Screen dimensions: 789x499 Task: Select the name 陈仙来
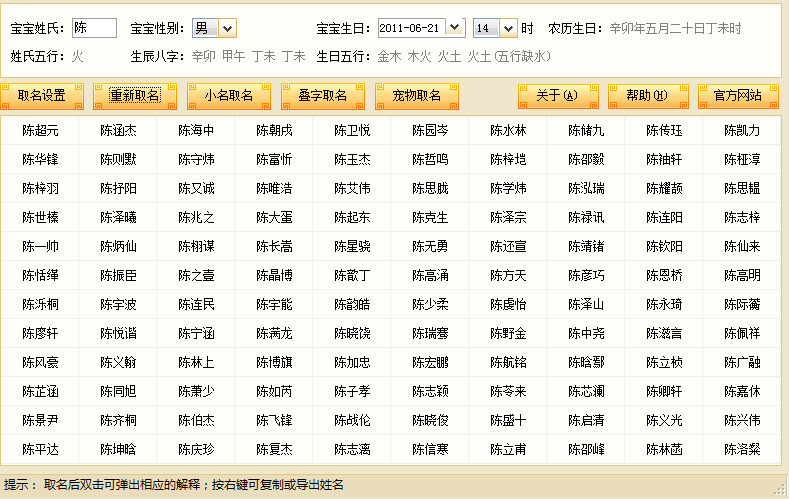742,246
